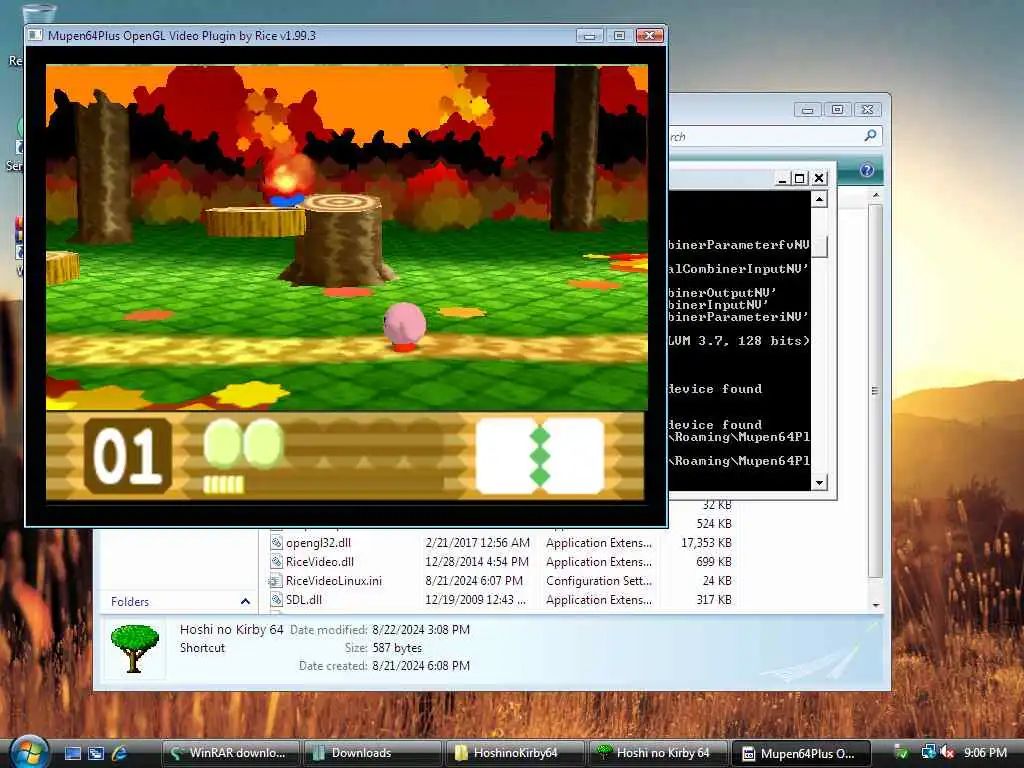Click Explorer file list scrollbar up arrow
The image size is (1024, 768).
click(876, 195)
